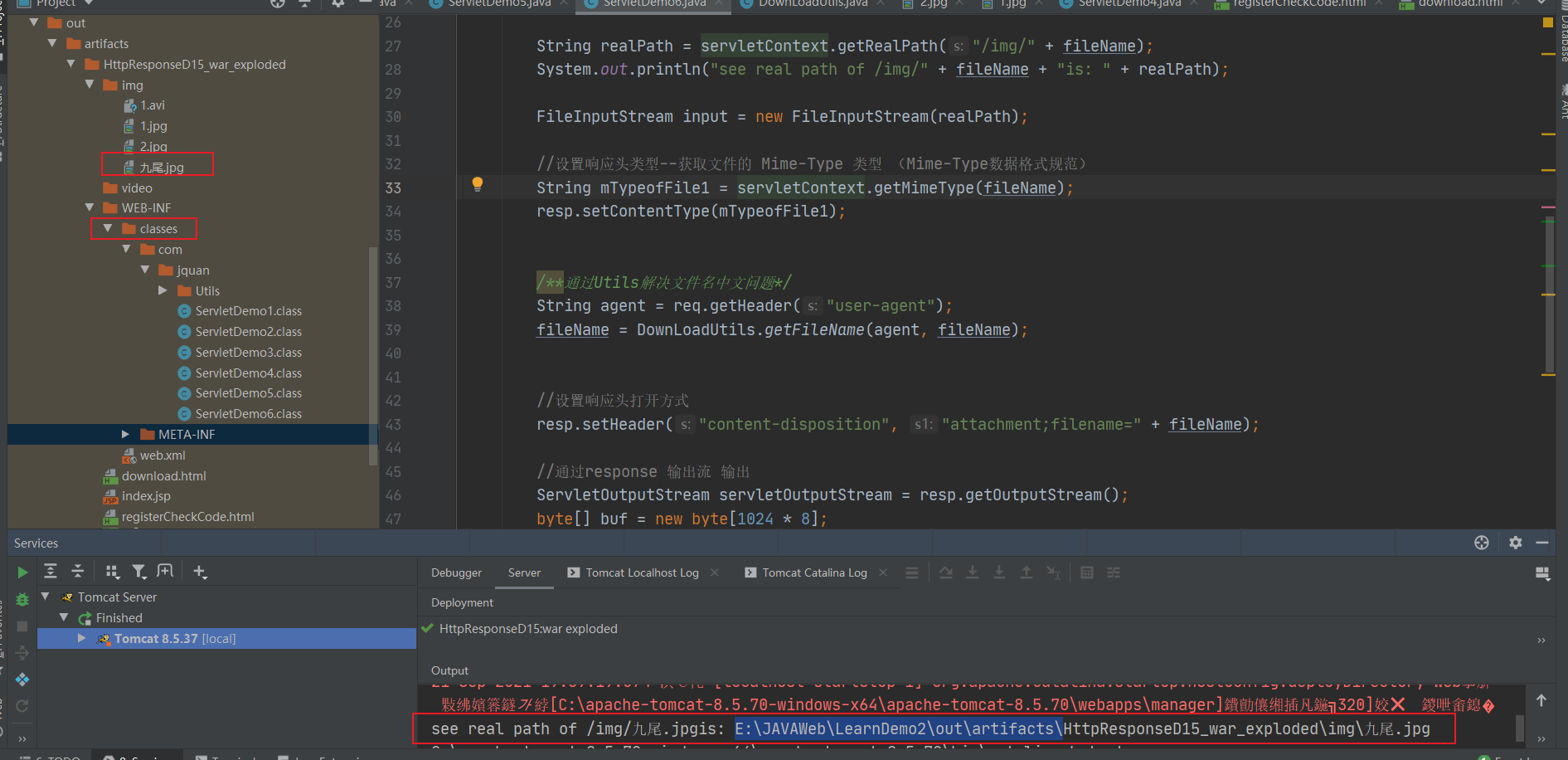
Task: Click the crosshair locate icon in Services header
Action: coord(1482,543)
